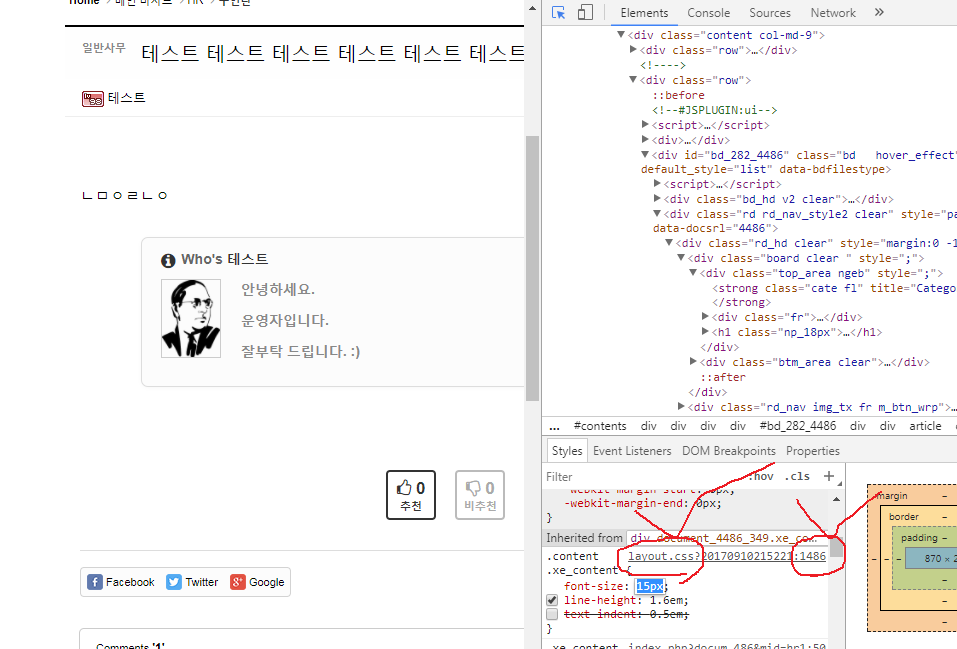Click the thumbs-up 추천 button
Screen dimensions: 957x649
pos(411,495)
